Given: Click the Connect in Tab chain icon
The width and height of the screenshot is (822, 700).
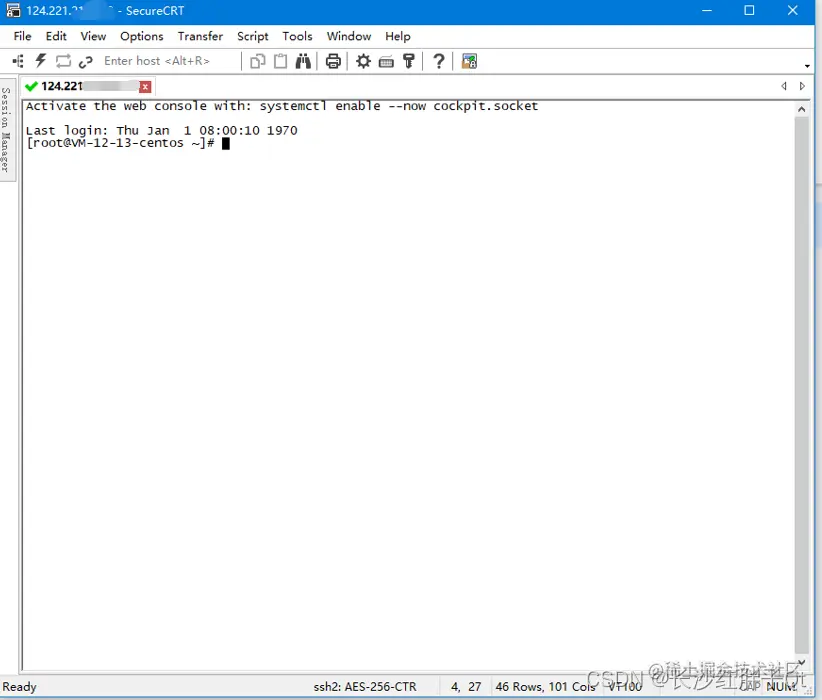Looking at the screenshot, I should 85,62.
